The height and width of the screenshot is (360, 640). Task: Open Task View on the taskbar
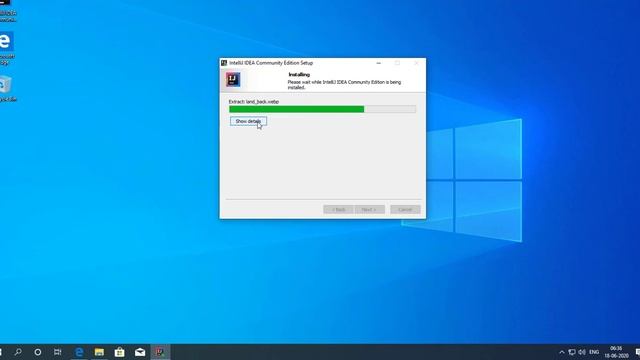coord(58,352)
